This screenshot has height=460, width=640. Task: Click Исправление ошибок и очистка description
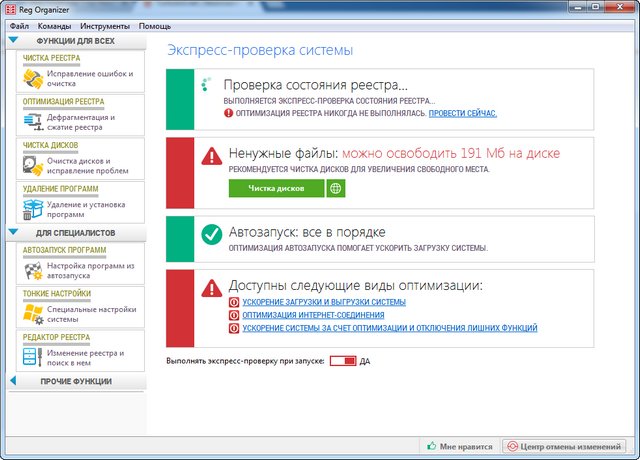(90, 79)
